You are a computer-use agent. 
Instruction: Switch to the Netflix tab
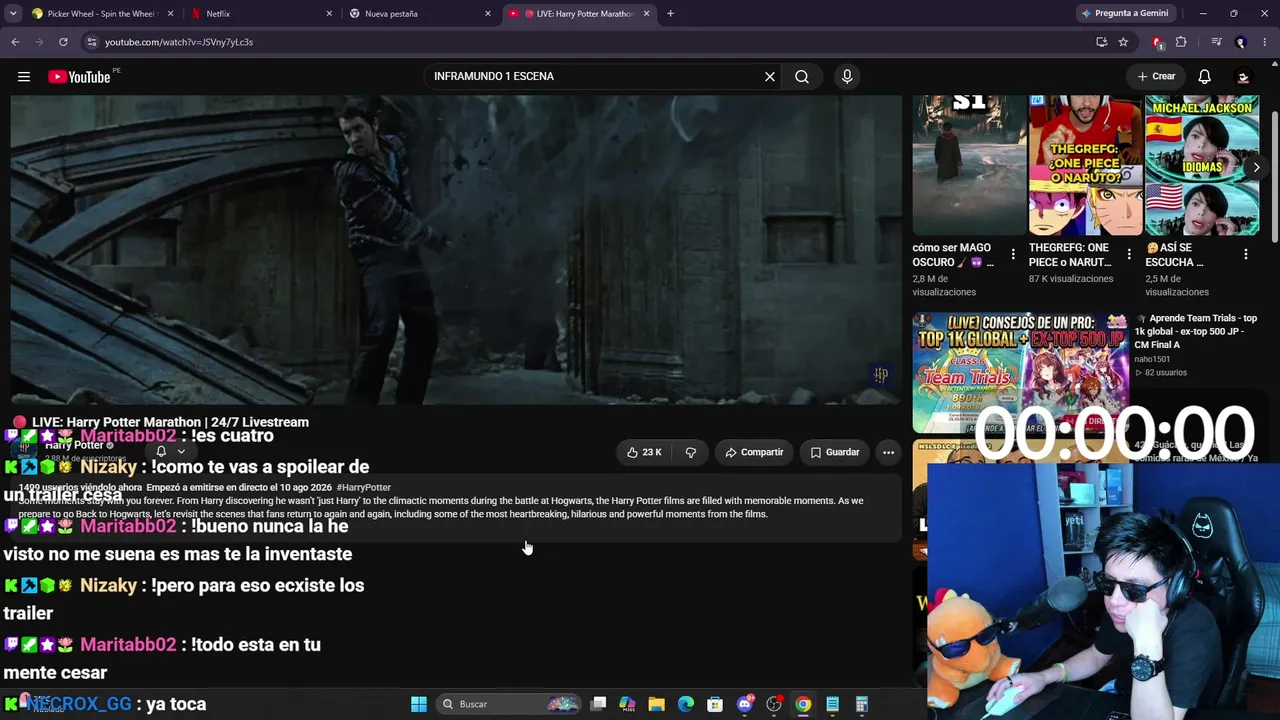(x=260, y=14)
